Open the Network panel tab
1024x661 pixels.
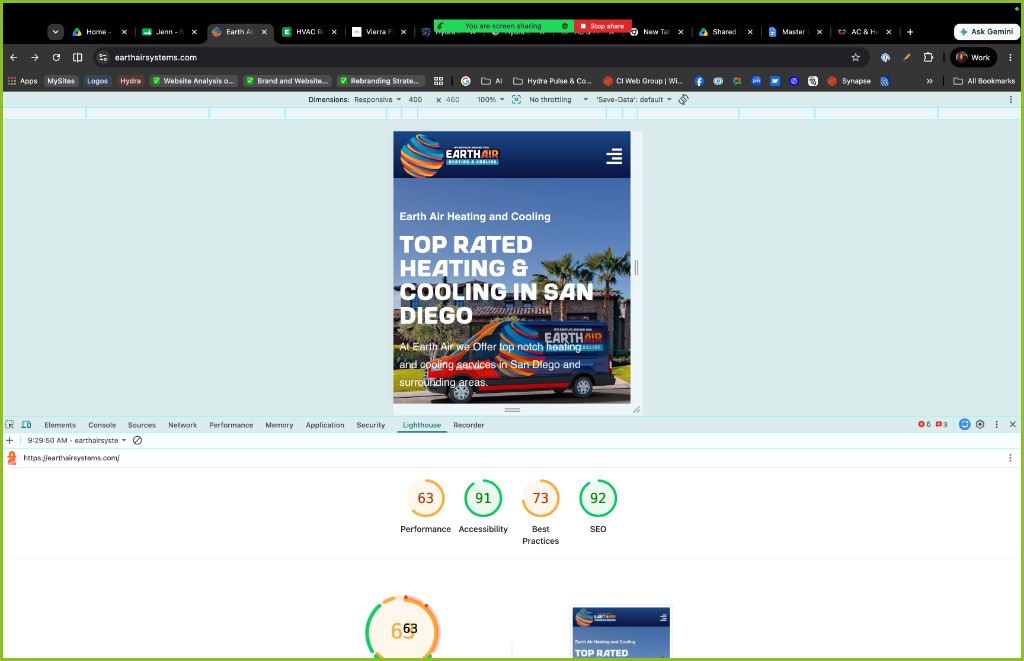pyautogui.click(x=182, y=425)
